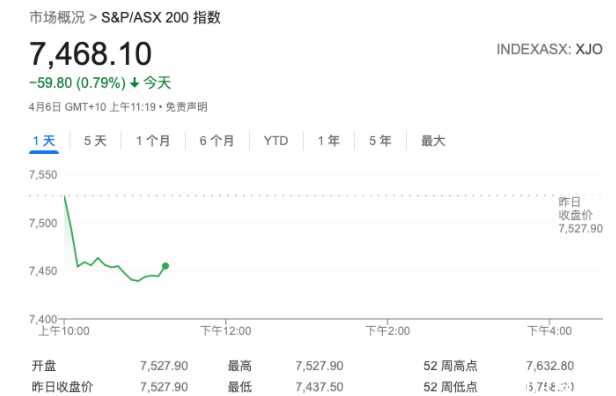Show the 最大 time range
The image size is (616, 396).
(x=433, y=141)
